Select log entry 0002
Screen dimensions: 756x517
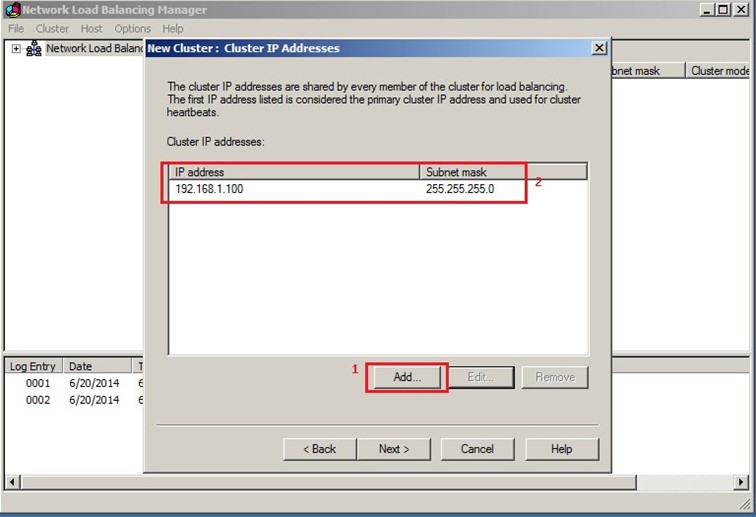38,400
